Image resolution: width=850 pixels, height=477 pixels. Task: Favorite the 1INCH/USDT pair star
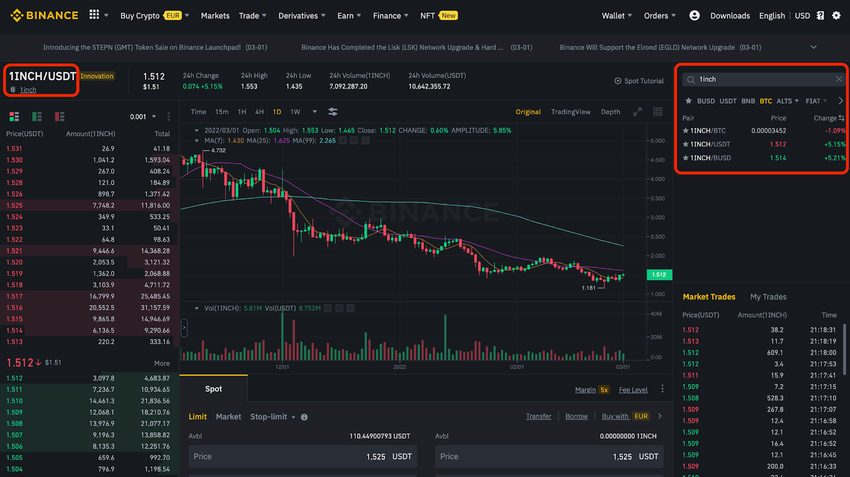(x=686, y=144)
